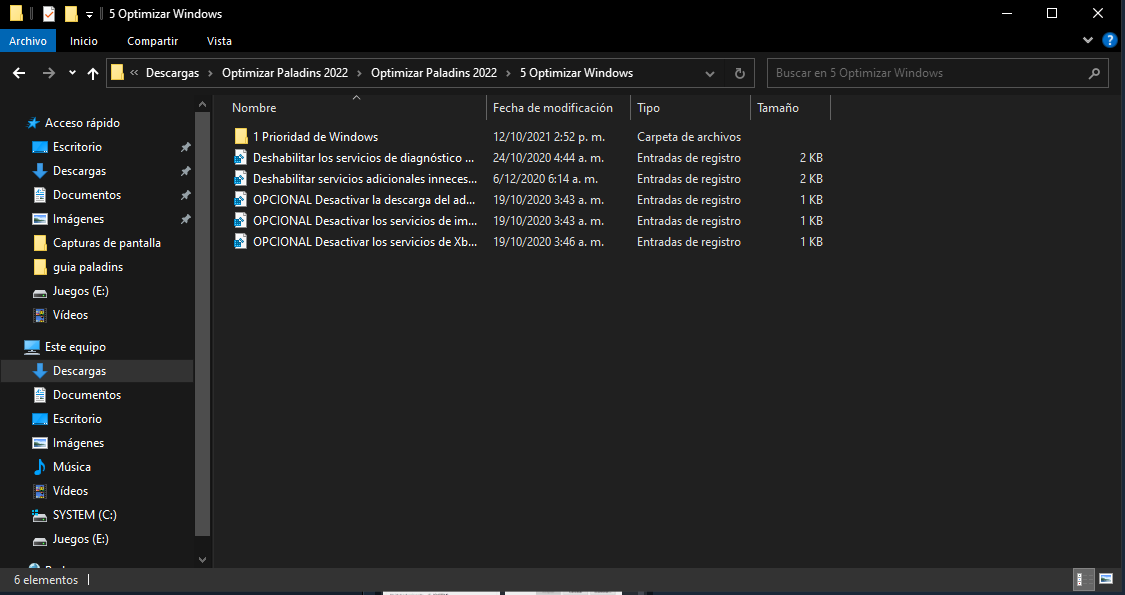Select the highlighted Descargas under Este equipo
Viewport: 1125px width, 595px height.
tap(97, 371)
